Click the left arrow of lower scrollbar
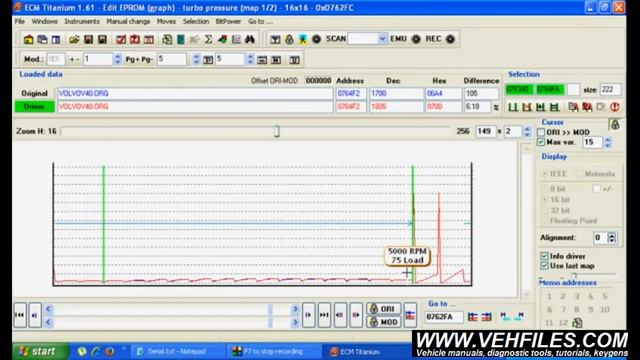This screenshot has height=360, width=640. coord(48,322)
